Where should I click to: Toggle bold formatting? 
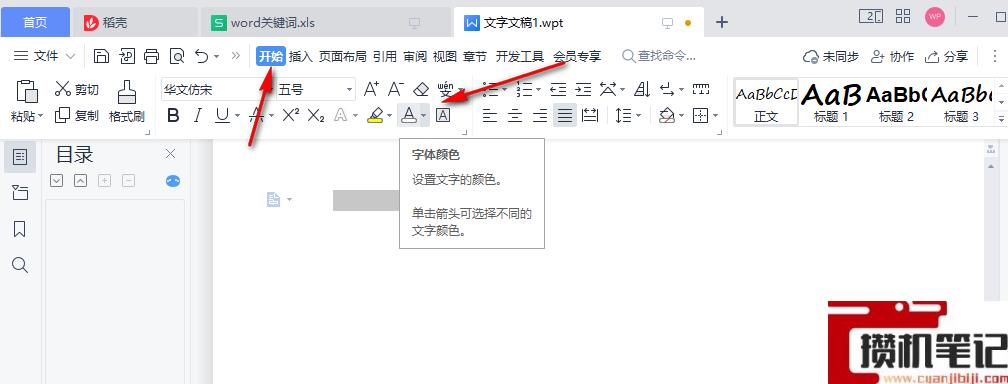pos(172,116)
